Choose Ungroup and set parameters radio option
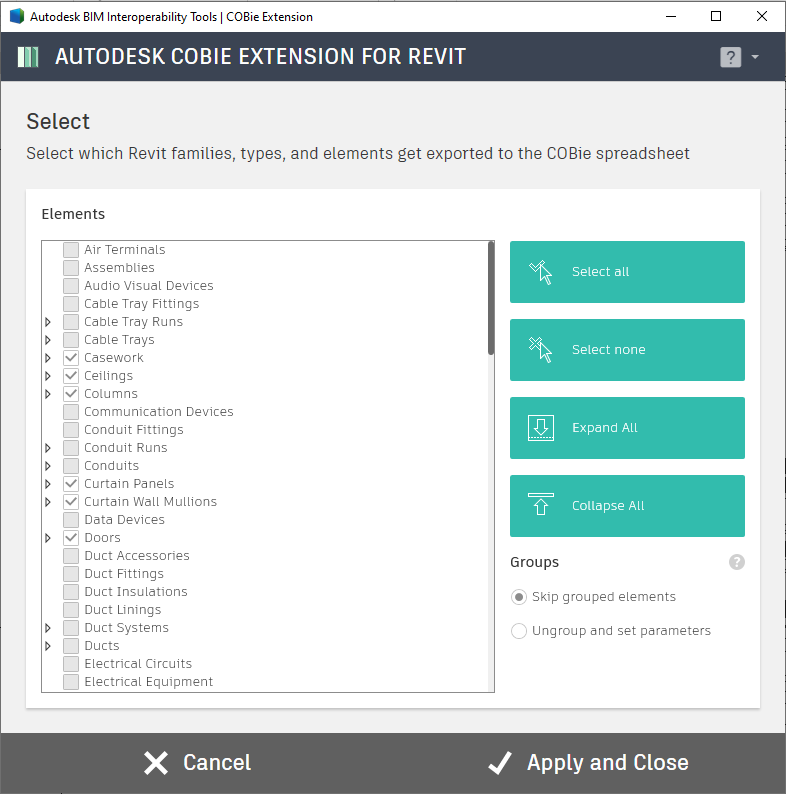The width and height of the screenshot is (786, 794). tap(519, 631)
